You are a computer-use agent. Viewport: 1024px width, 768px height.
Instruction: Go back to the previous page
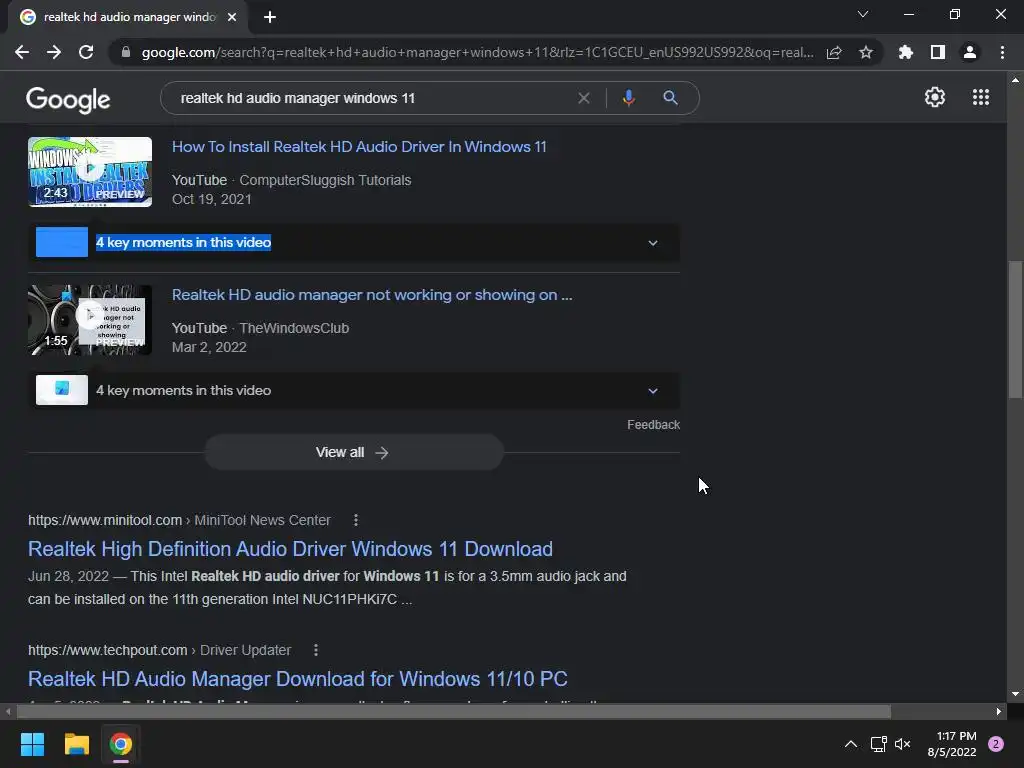click(22, 52)
